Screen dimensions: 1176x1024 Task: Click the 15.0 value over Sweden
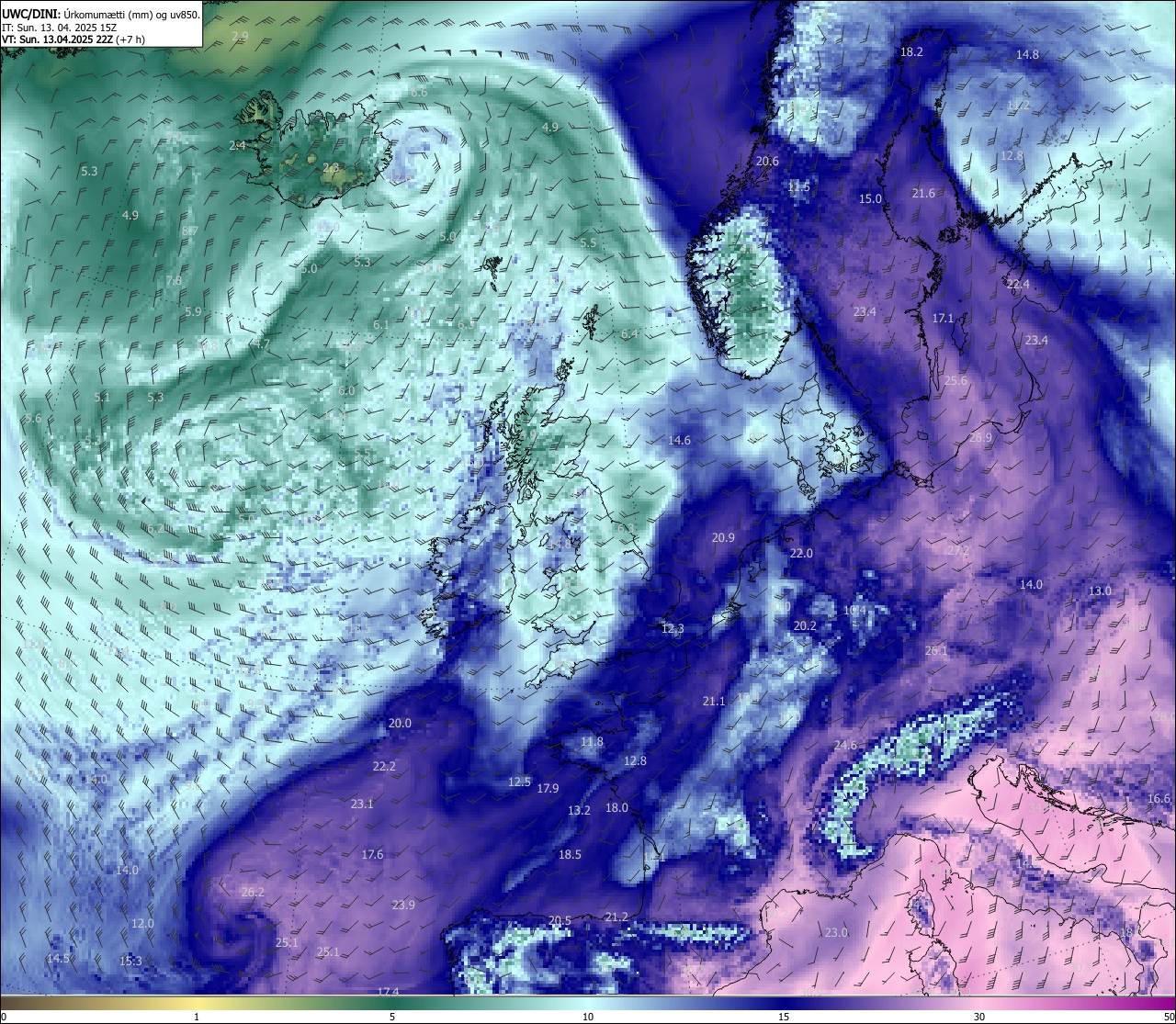(x=870, y=199)
